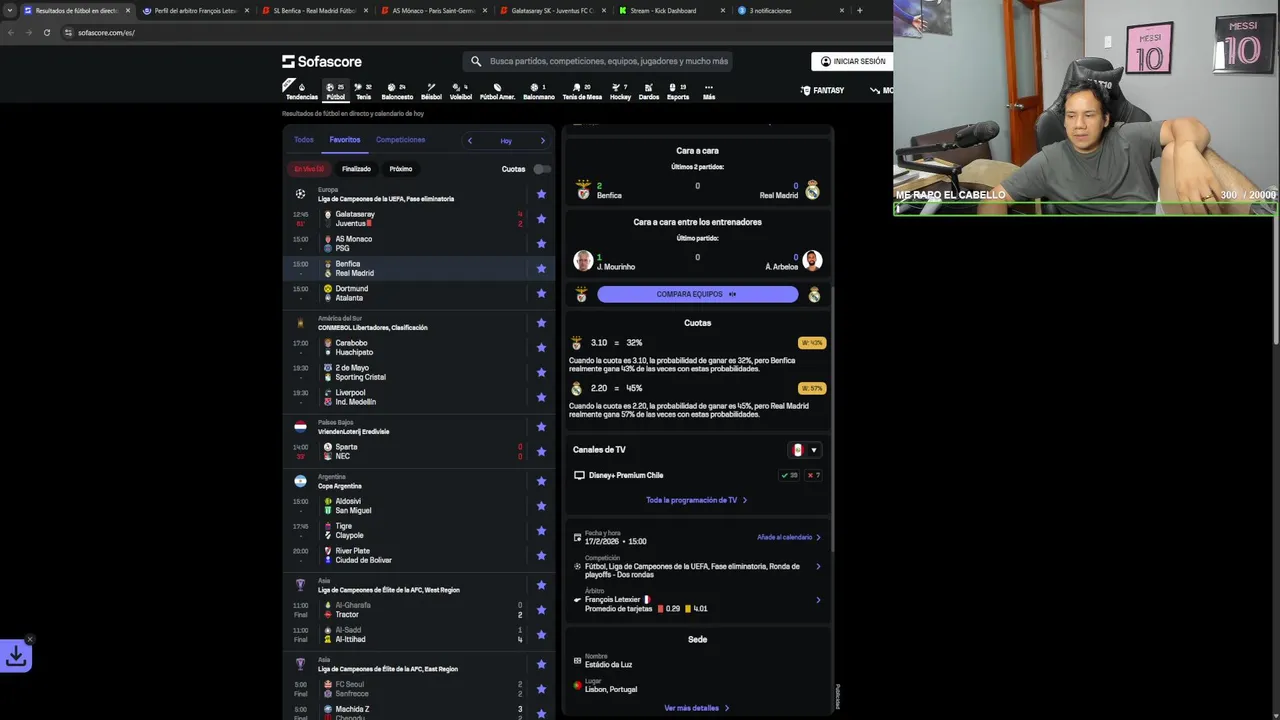Image resolution: width=1280 pixels, height=720 pixels.
Task: Open the Hoy date picker
Action: click(x=506, y=141)
